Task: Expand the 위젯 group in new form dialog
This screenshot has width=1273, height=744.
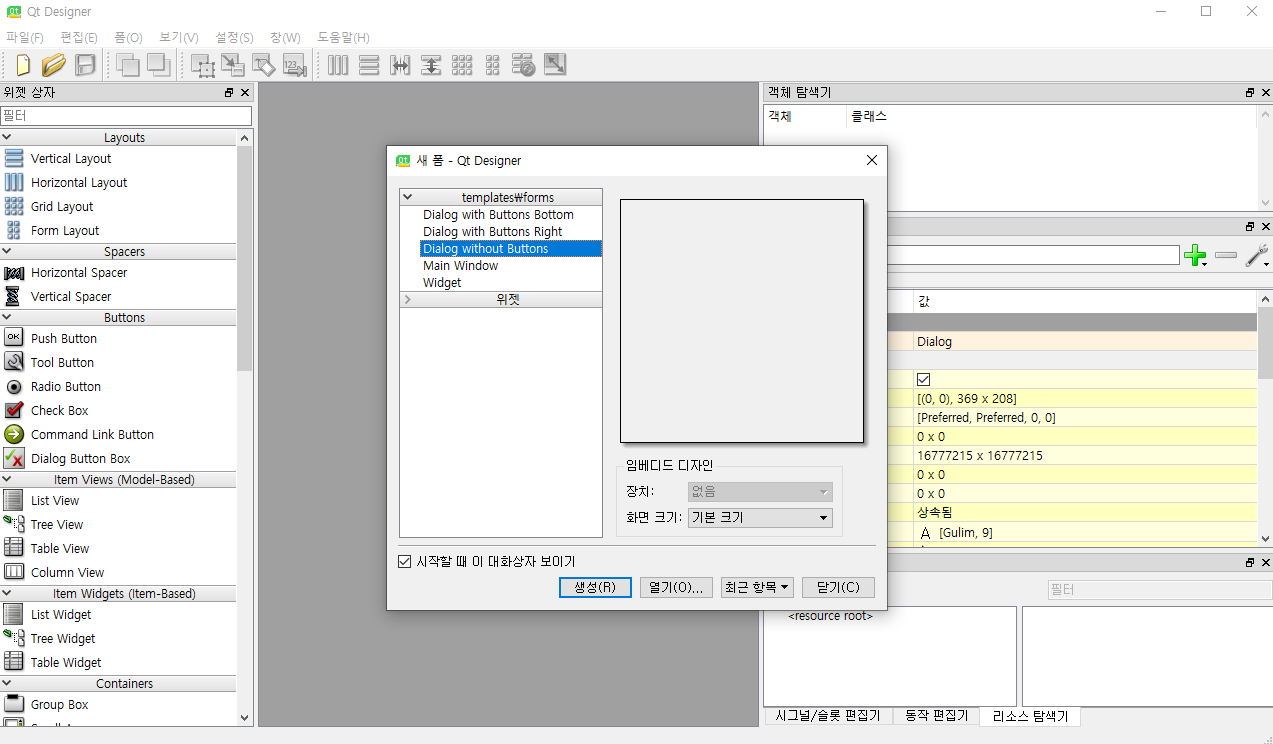Action: tap(407, 299)
